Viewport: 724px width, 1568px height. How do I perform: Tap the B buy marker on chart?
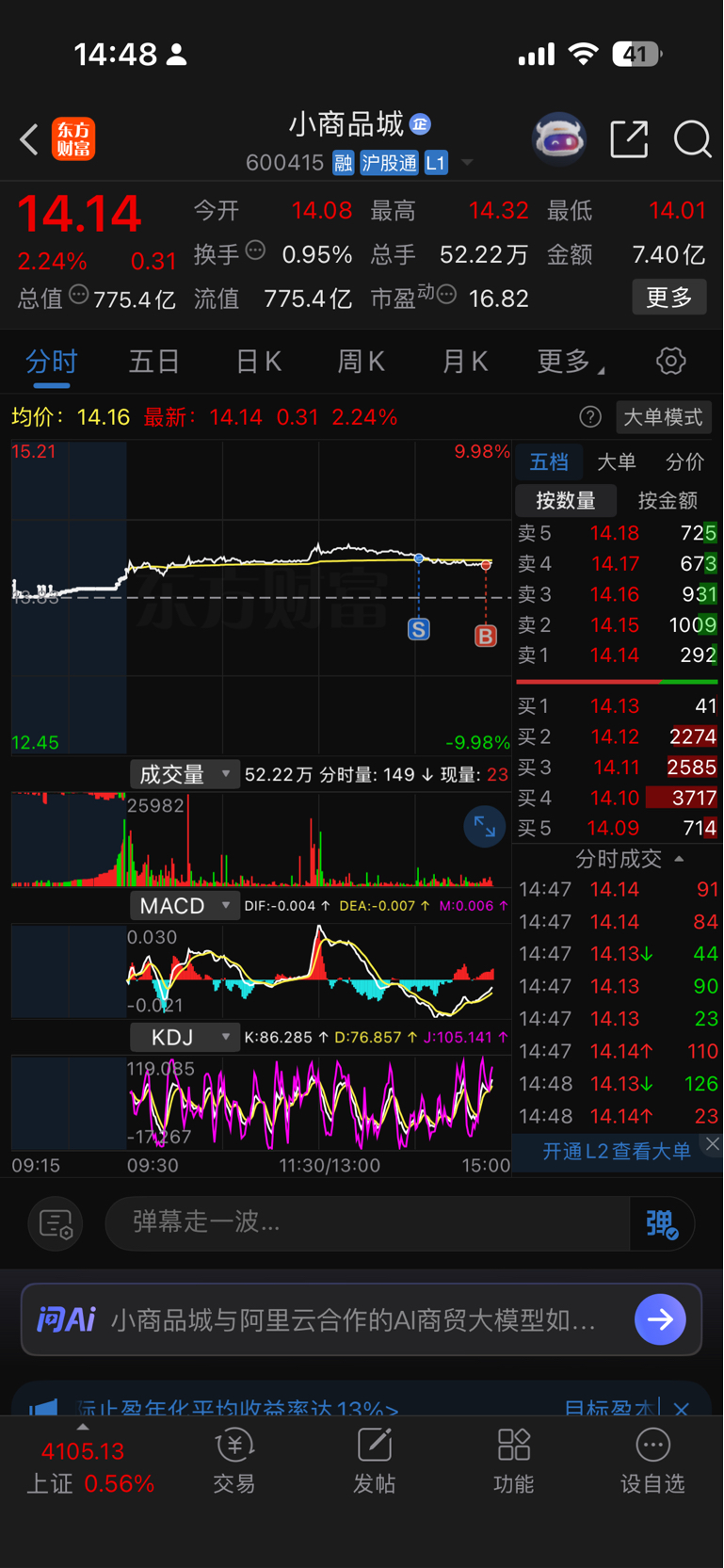click(486, 636)
